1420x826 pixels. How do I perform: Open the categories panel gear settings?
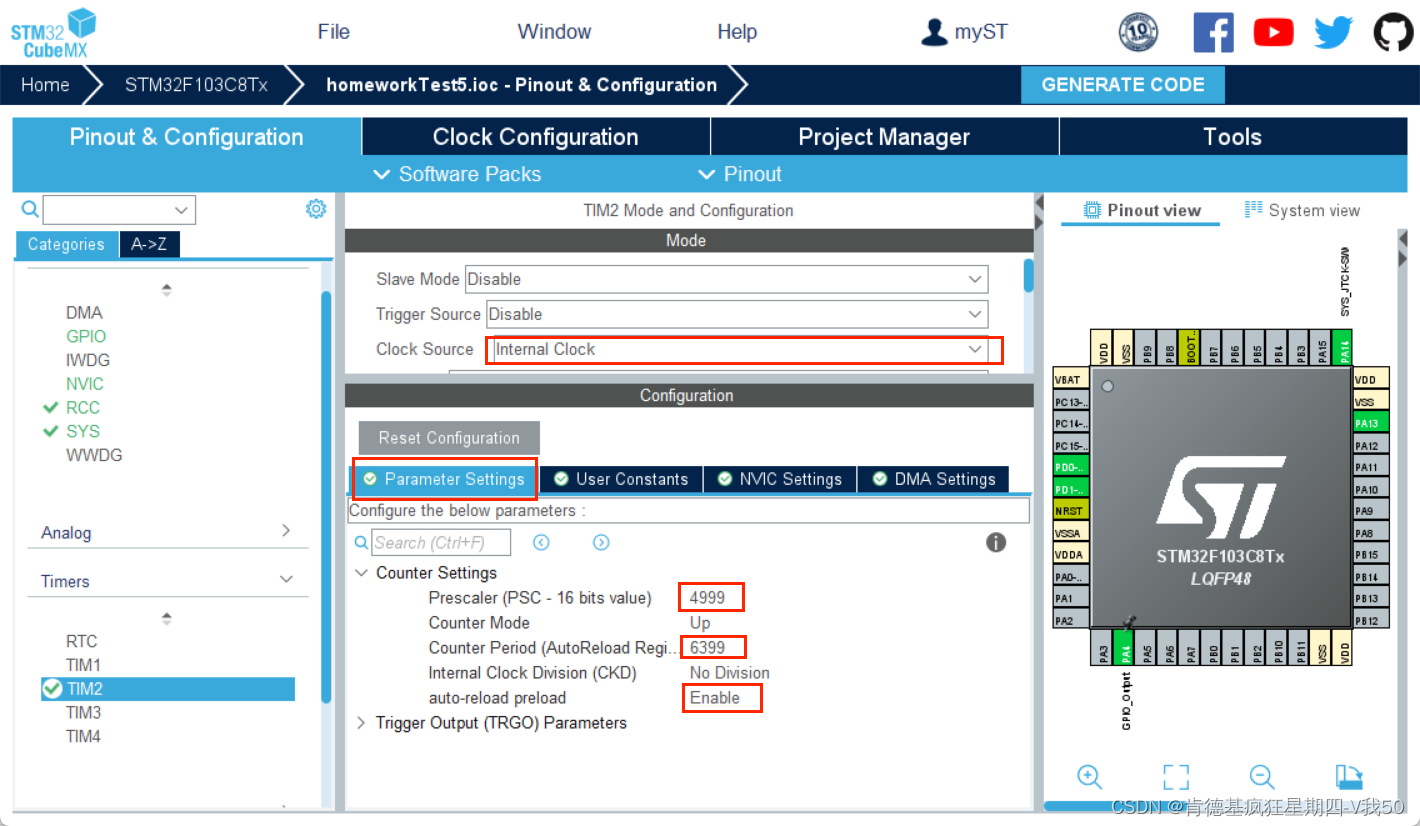(x=316, y=209)
